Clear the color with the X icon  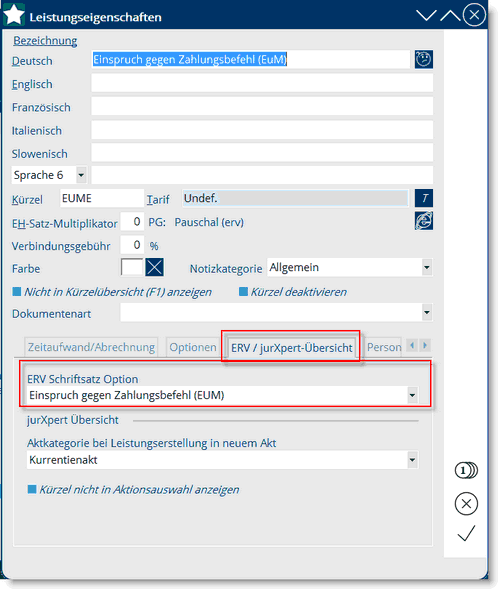pos(154,268)
